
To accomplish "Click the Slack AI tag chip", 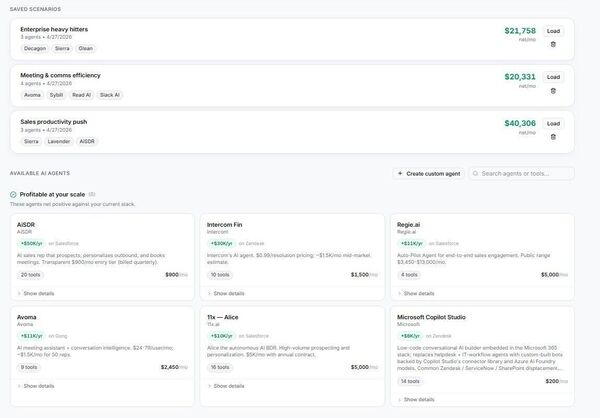I will coord(110,95).
